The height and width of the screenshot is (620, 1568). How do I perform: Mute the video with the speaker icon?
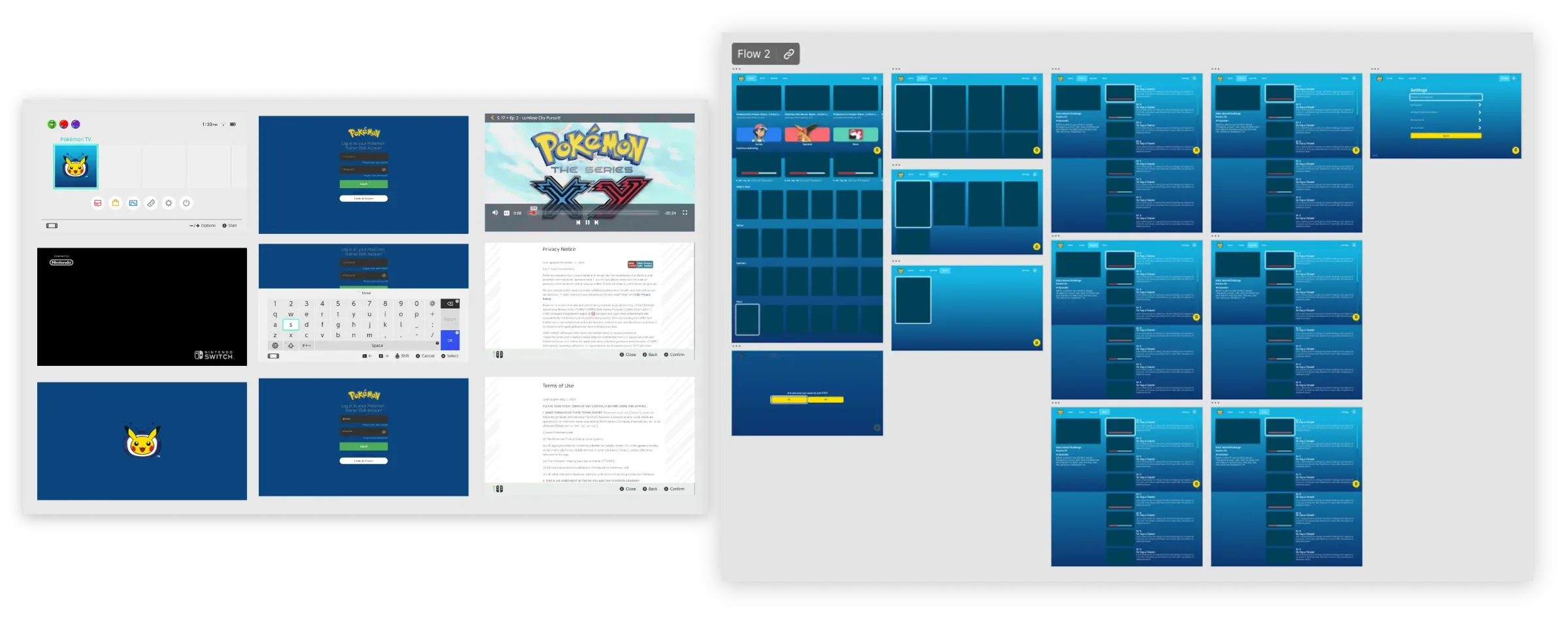pyautogui.click(x=495, y=213)
